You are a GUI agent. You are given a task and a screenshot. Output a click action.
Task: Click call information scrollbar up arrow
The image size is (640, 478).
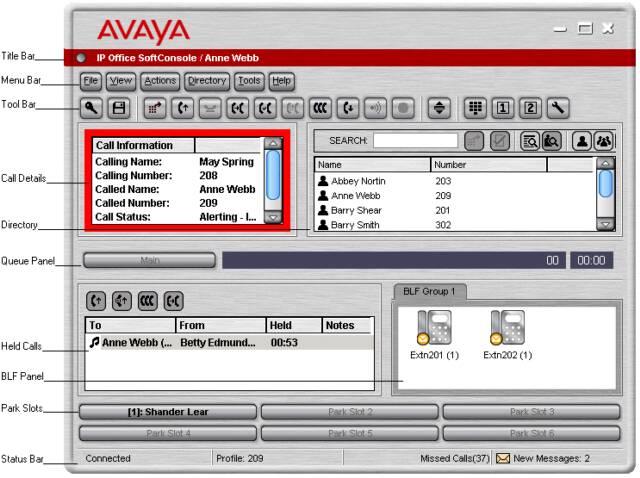(273, 143)
